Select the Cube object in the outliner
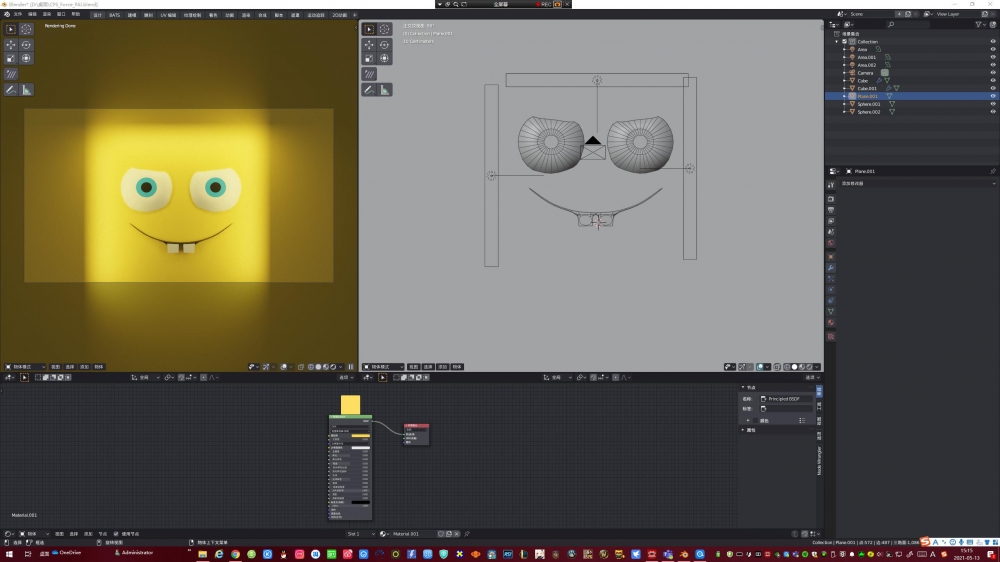Image resolution: width=1000 pixels, height=562 pixels. pyautogui.click(x=862, y=80)
